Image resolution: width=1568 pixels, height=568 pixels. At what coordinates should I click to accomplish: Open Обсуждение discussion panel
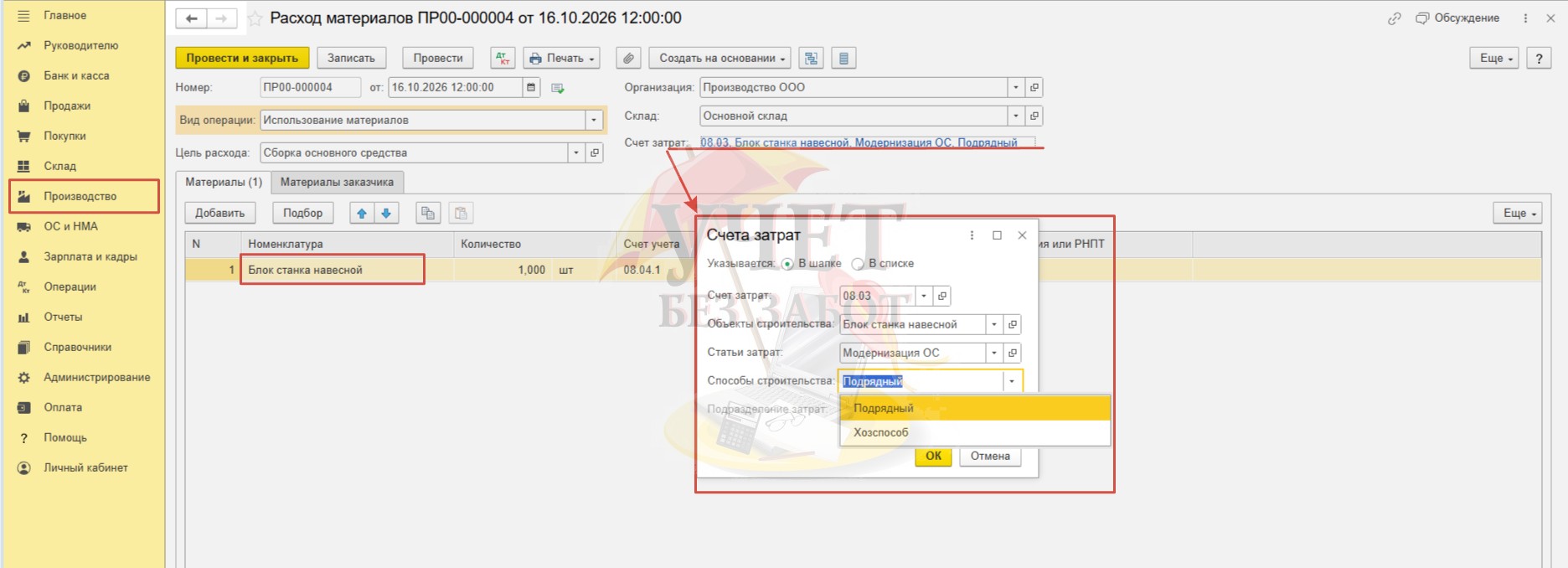[1457, 18]
